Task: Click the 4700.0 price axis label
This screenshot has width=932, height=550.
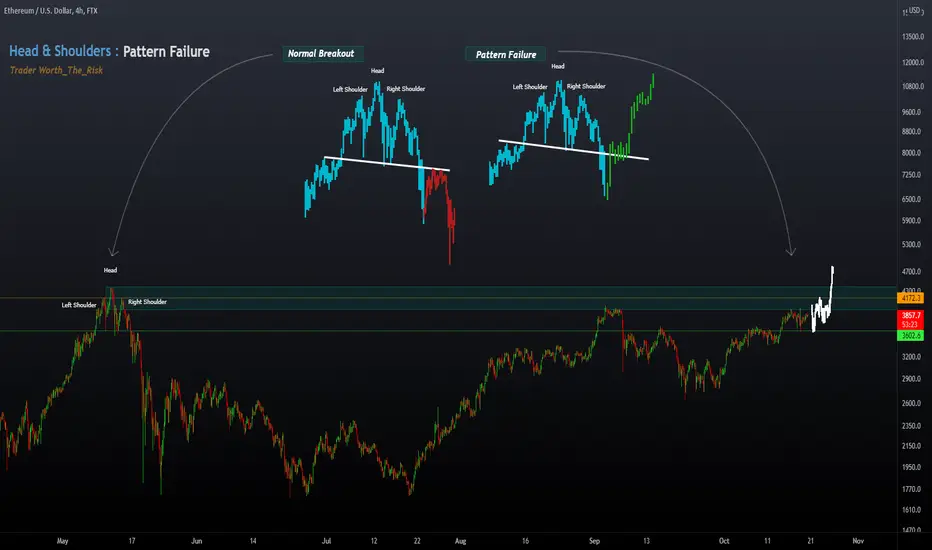Action: [x=913, y=272]
